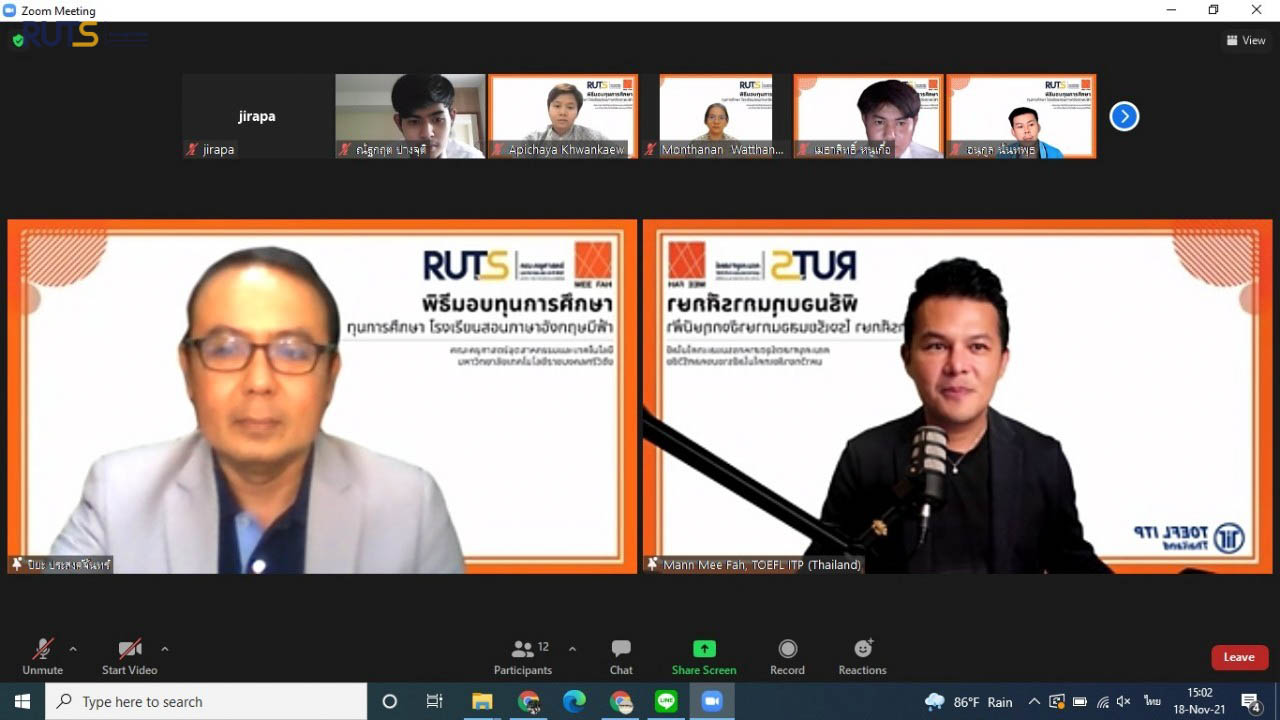
Task: Click the Zoom Meeting title bar icon
Action: [x=9, y=10]
